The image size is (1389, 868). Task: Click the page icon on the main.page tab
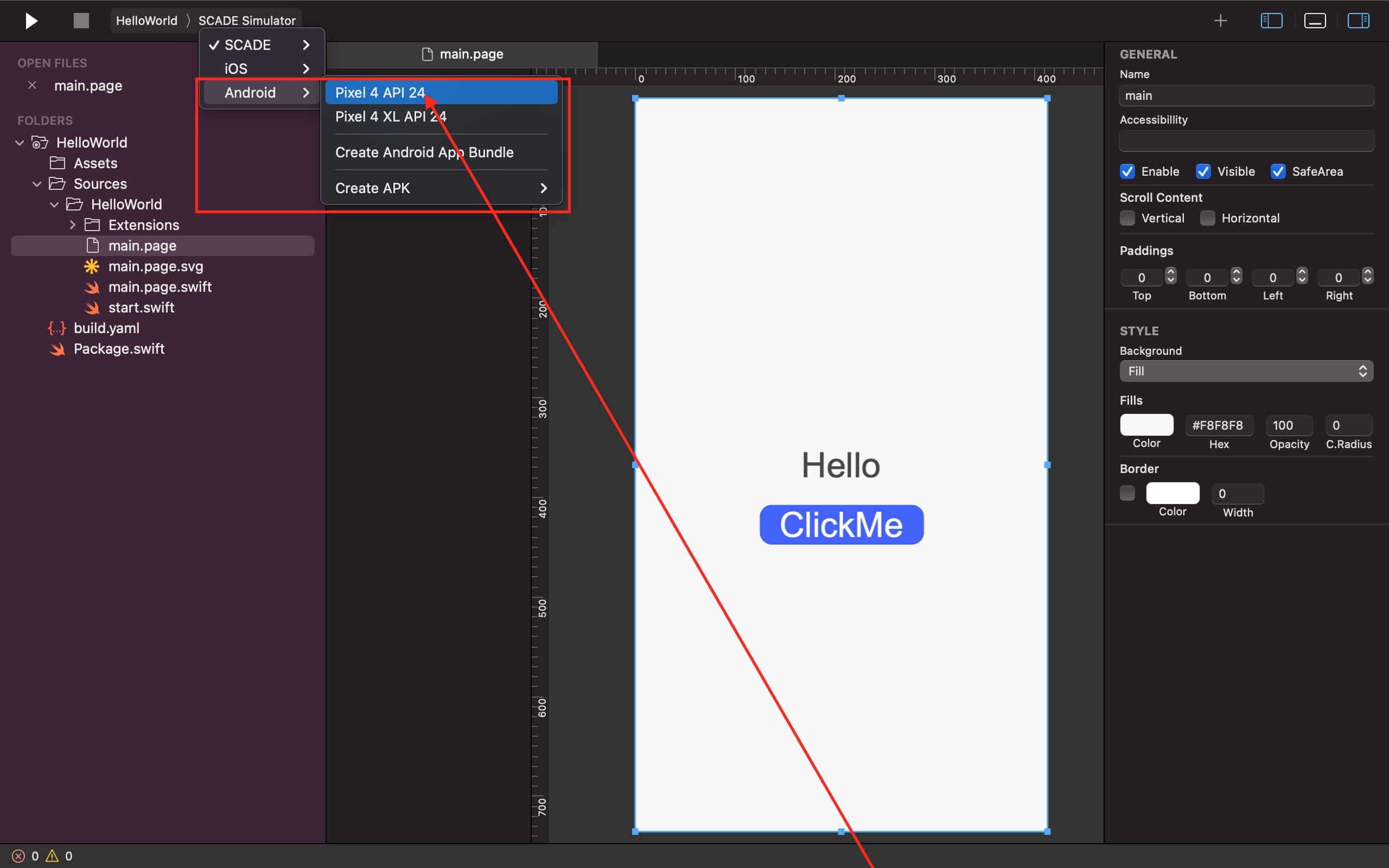pos(427,54)
